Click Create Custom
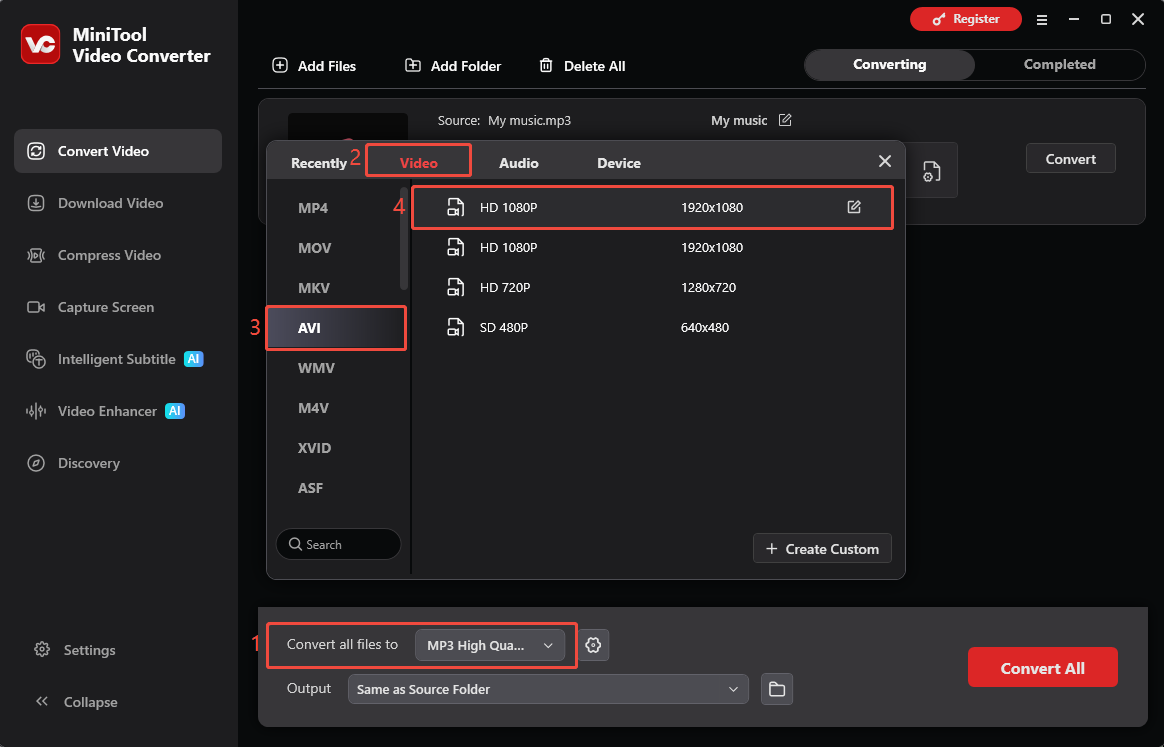This screenshot has width=1164, height=747. 822,549
